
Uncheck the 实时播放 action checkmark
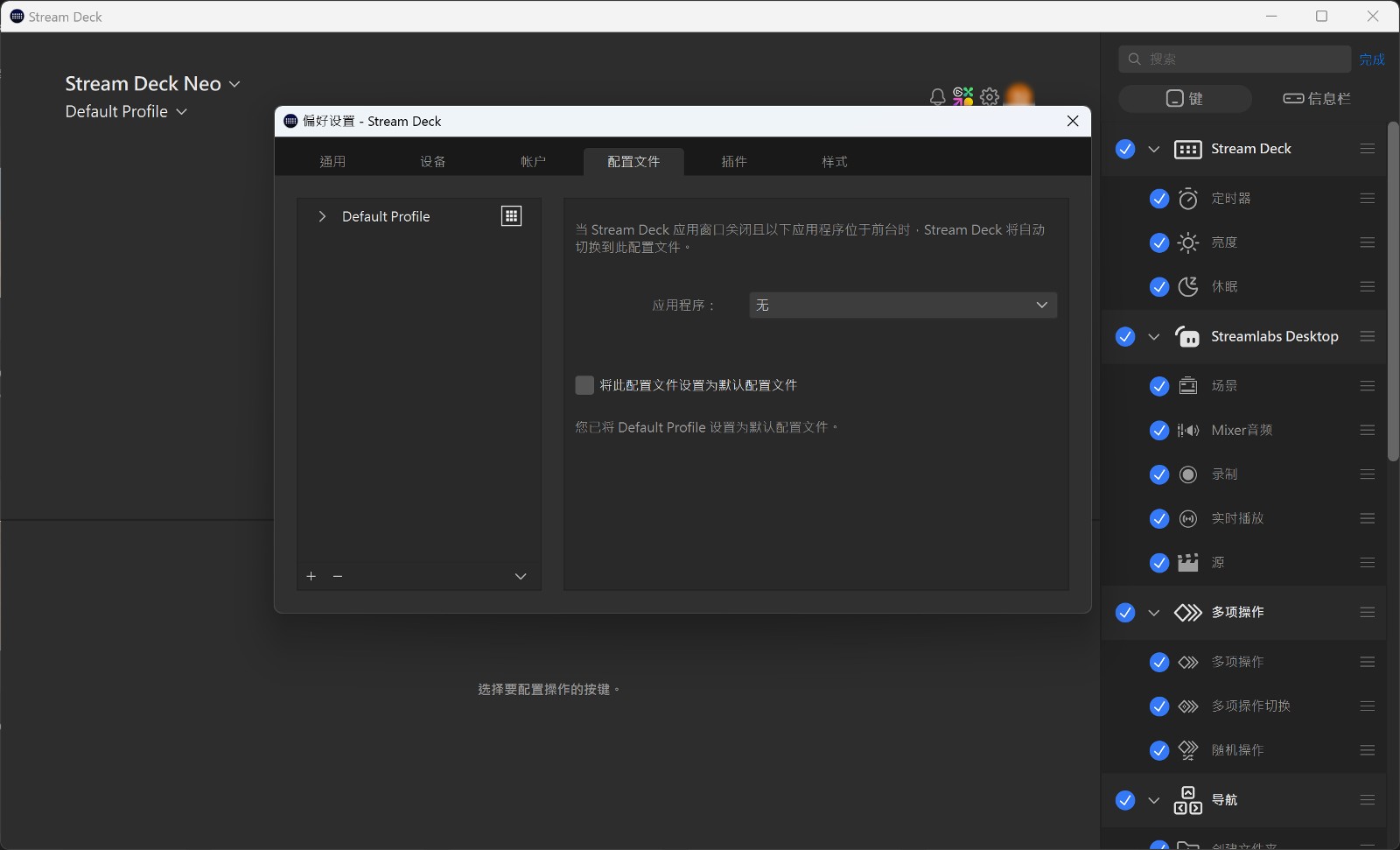point(1158,518)
